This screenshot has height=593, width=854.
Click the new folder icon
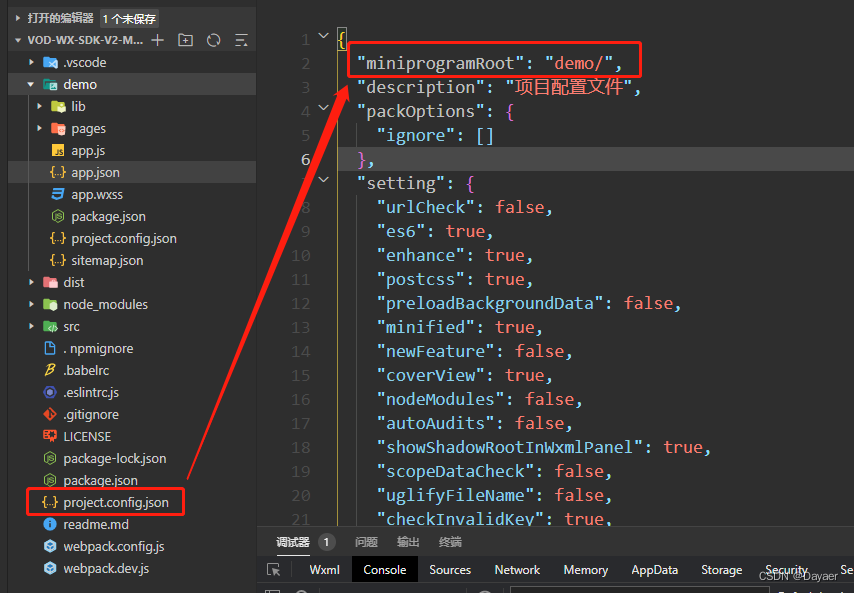pos(186,40)
